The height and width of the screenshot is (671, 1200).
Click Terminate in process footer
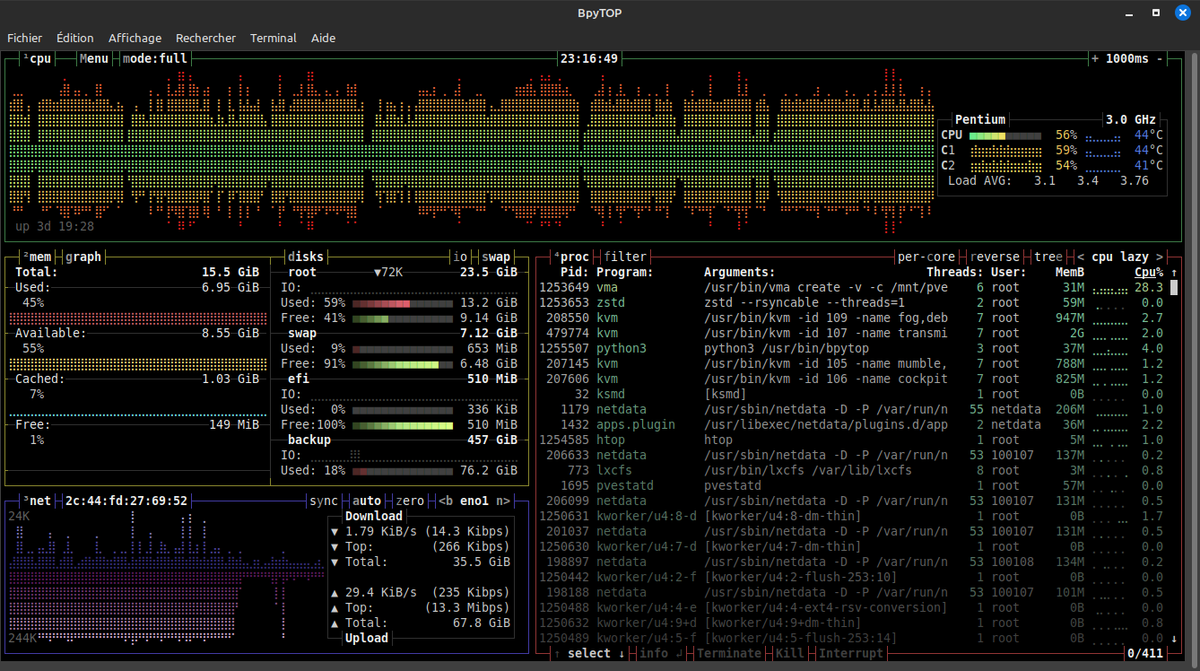[x=729, y=654]
